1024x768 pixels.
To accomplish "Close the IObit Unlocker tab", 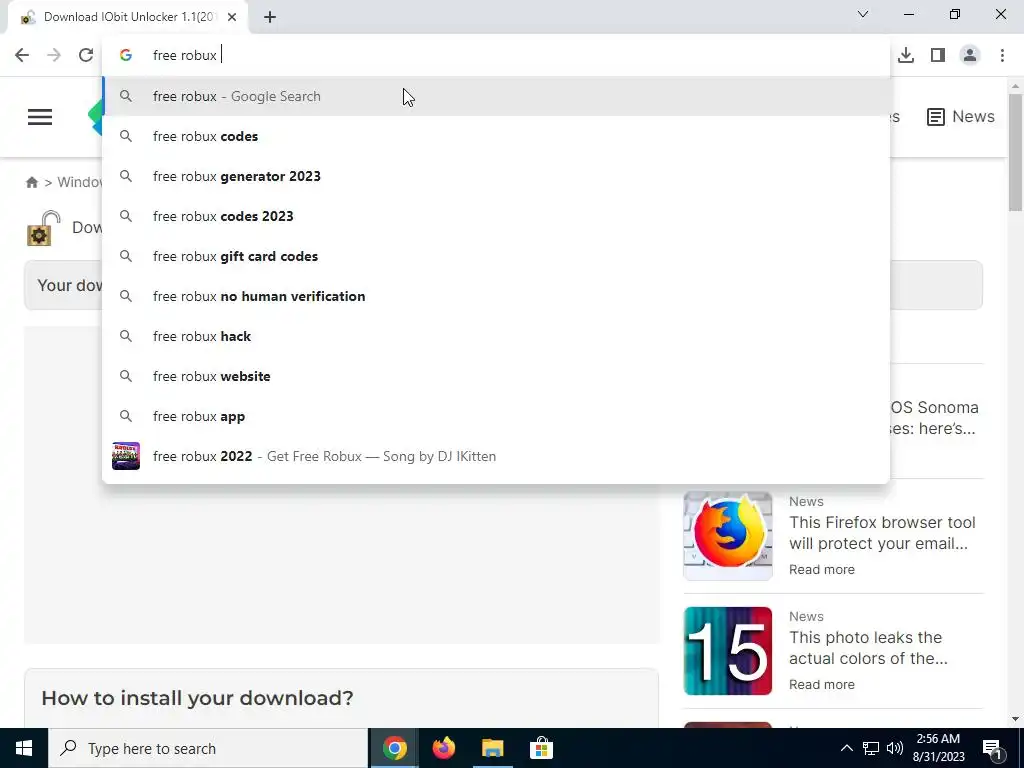I will click(232, 17).
